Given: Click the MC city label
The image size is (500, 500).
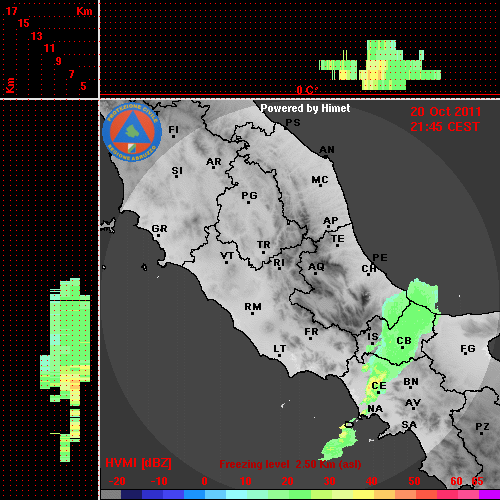Looking at the screenshot, I should tap(320, 180).
